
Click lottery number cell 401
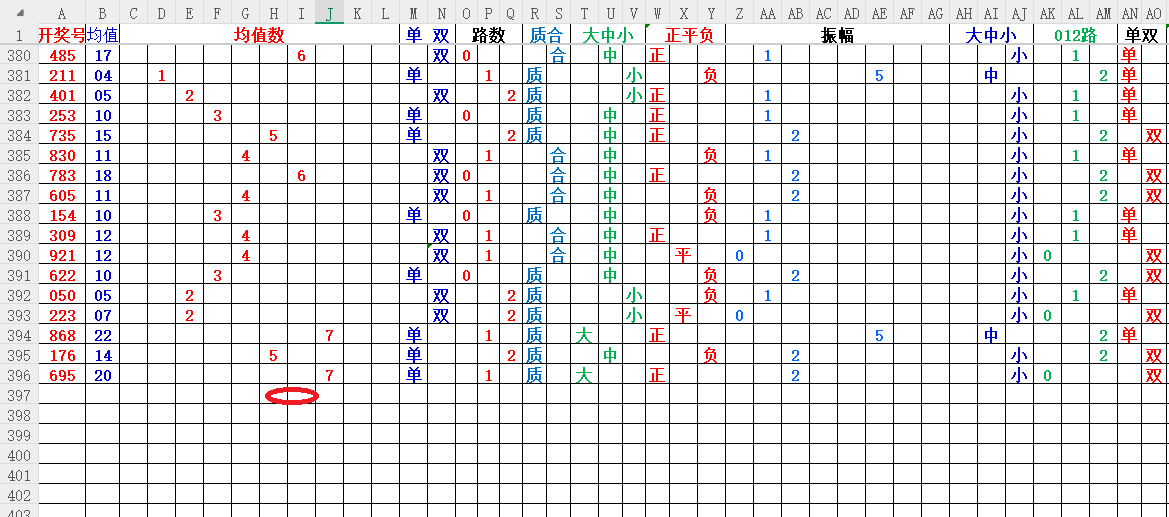61,95
